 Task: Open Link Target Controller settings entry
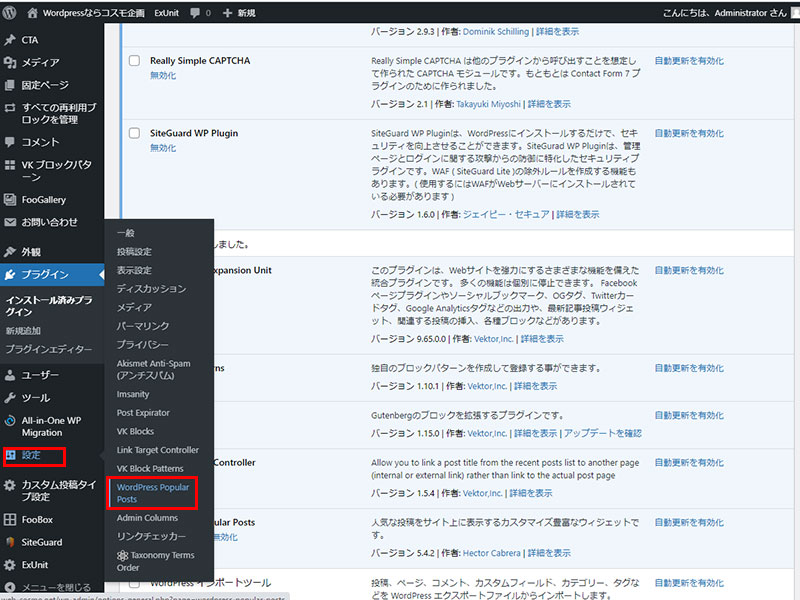coord(158,450)
